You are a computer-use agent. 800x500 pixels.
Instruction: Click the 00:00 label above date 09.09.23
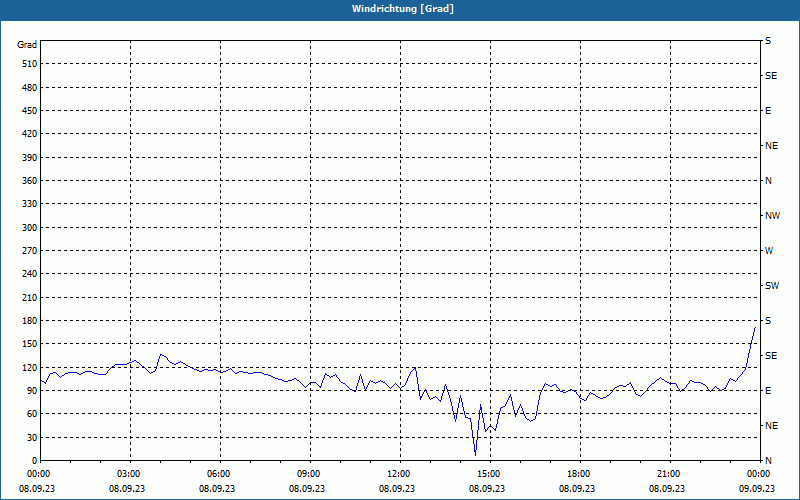pyautogui.click(x=757, y=474)
